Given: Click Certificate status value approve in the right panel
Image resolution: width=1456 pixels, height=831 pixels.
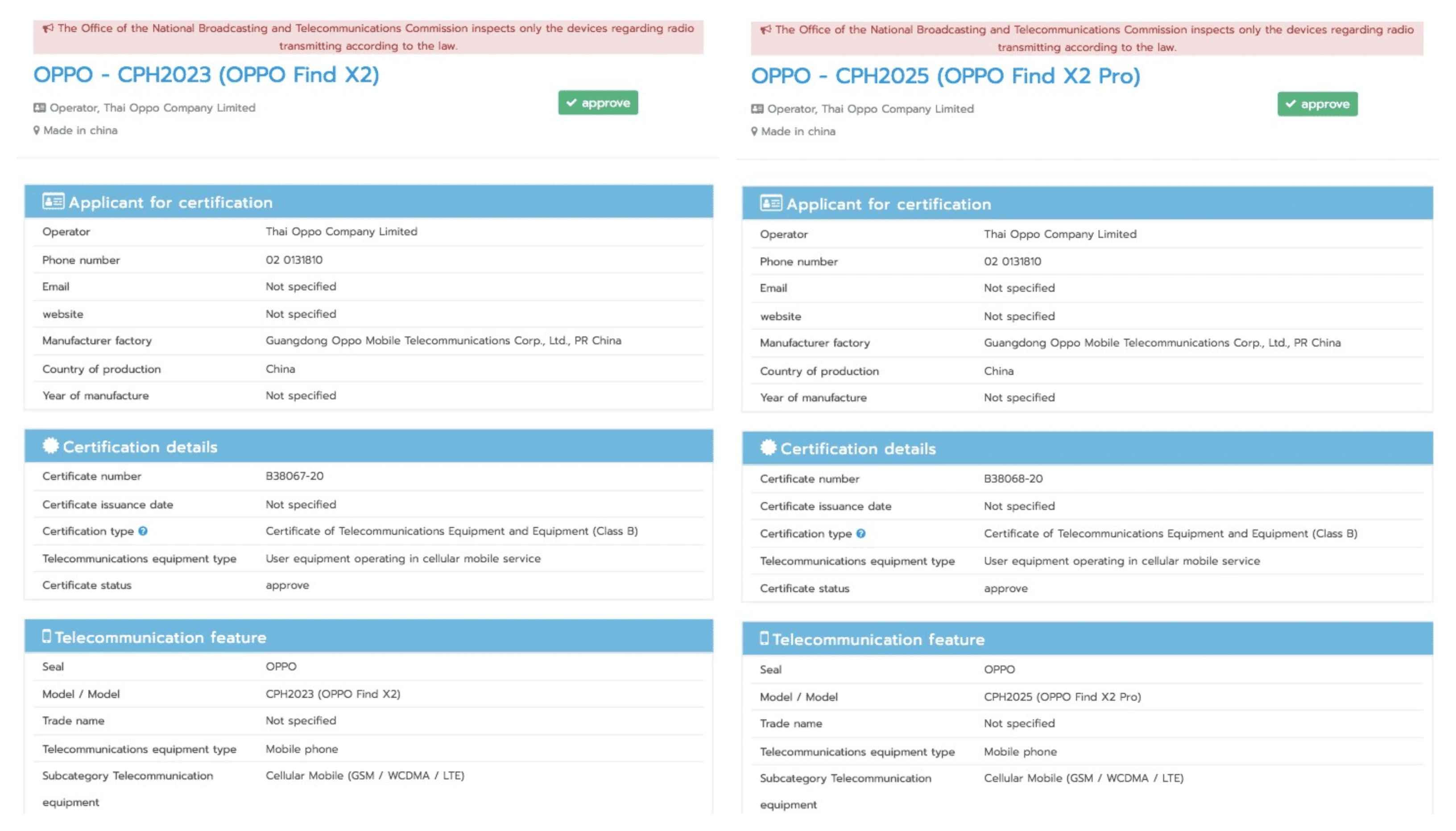Looking at the screenshot, I should [x=1005, y=588].
